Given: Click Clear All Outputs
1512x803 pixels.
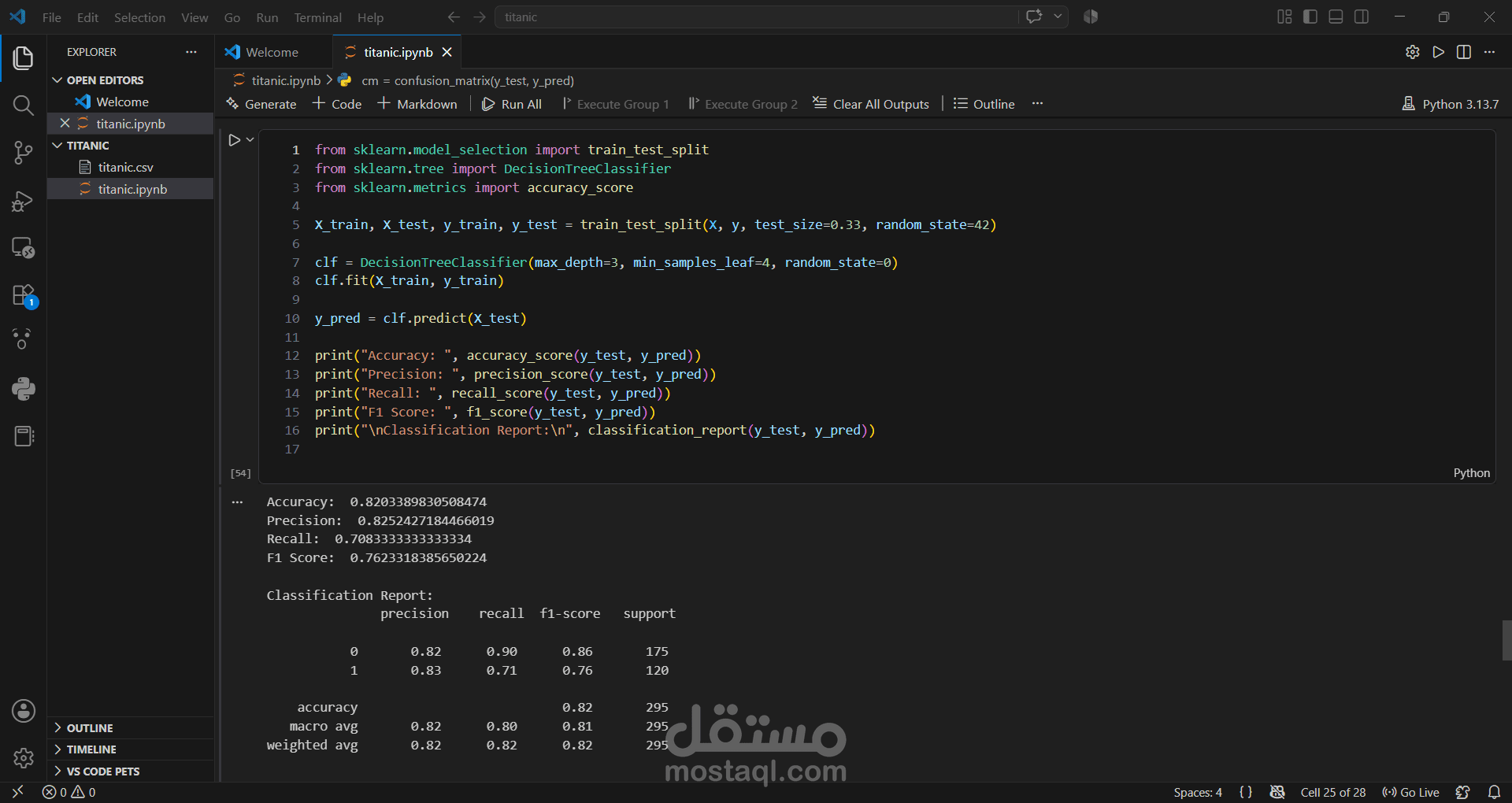Looking at the screenshot, I should [871, 104].
